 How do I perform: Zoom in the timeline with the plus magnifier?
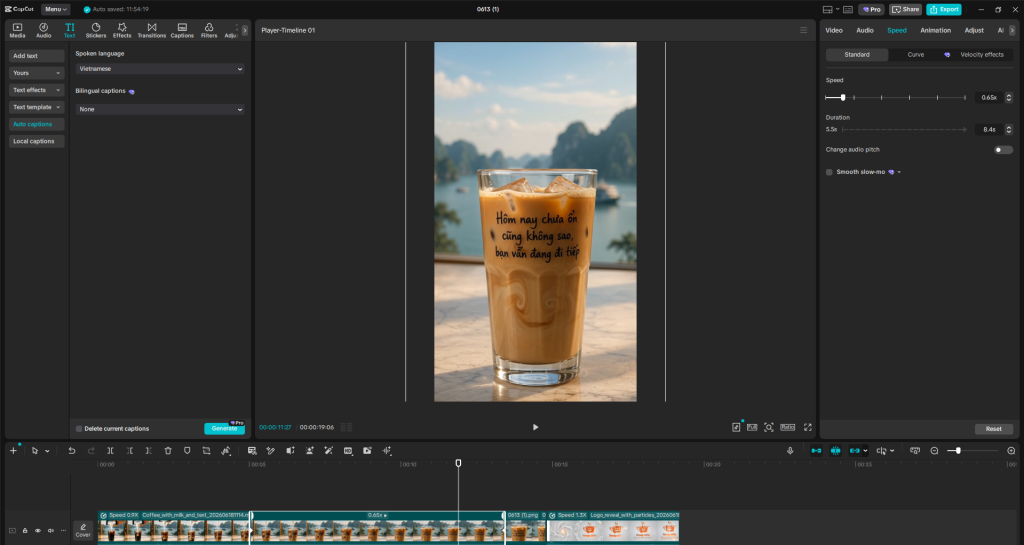point(1011,450)
